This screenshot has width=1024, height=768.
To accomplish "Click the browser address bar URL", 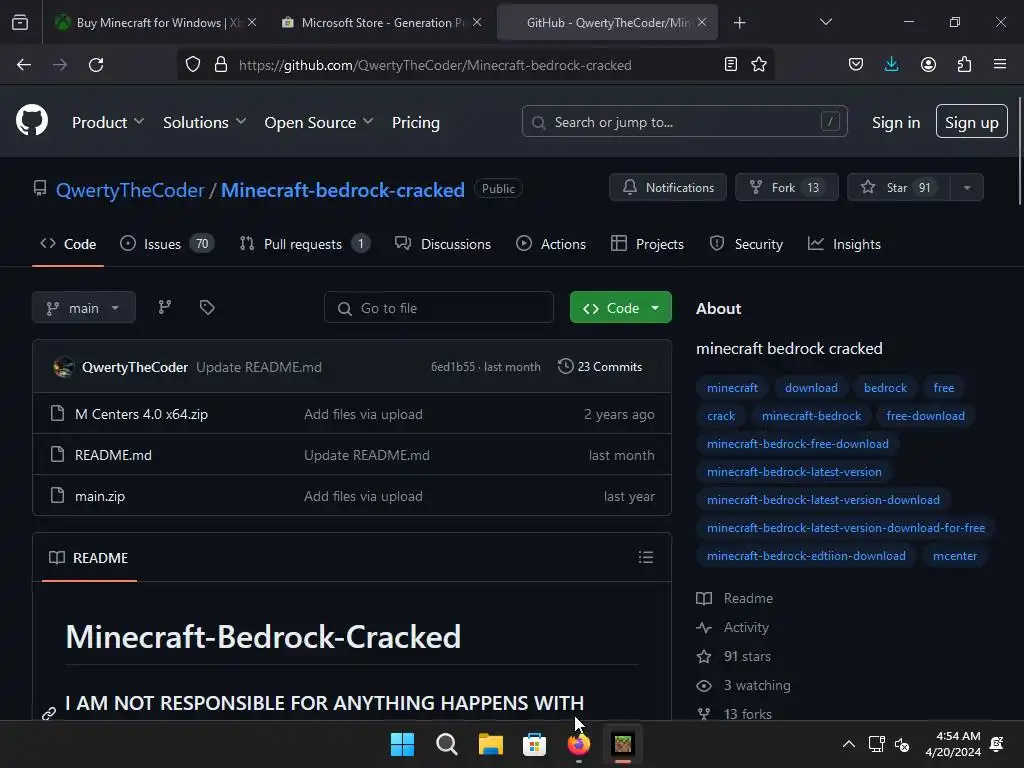I will pyautogui.click(x=435, y=65).
